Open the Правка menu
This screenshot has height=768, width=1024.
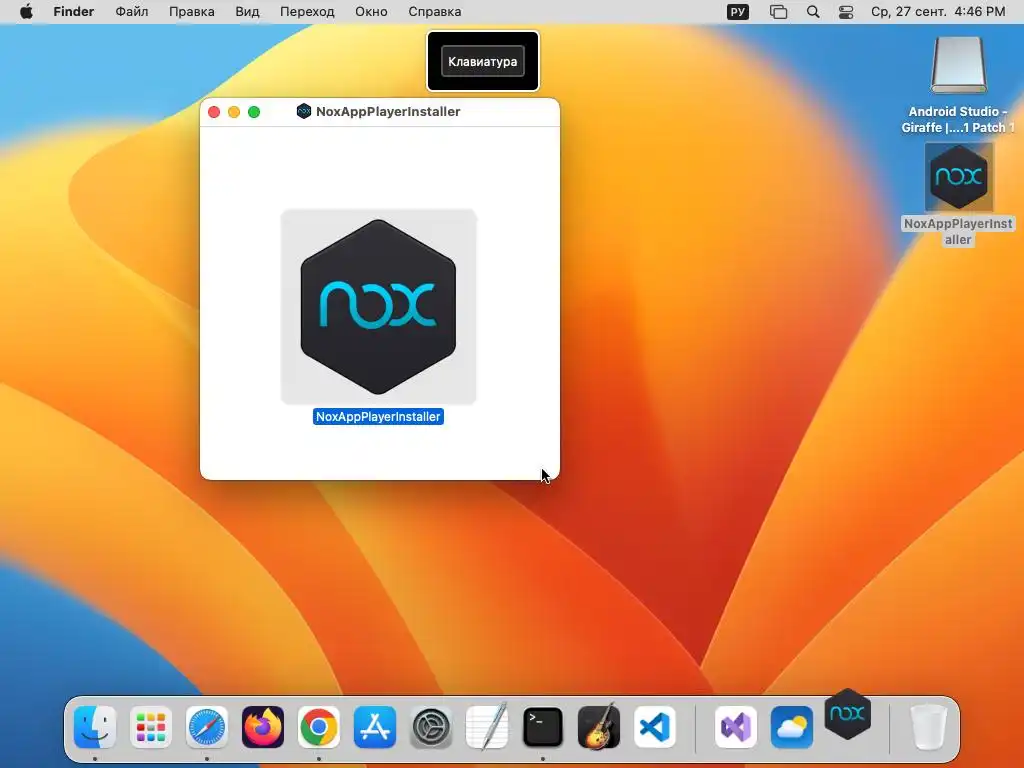coord(191,12)
